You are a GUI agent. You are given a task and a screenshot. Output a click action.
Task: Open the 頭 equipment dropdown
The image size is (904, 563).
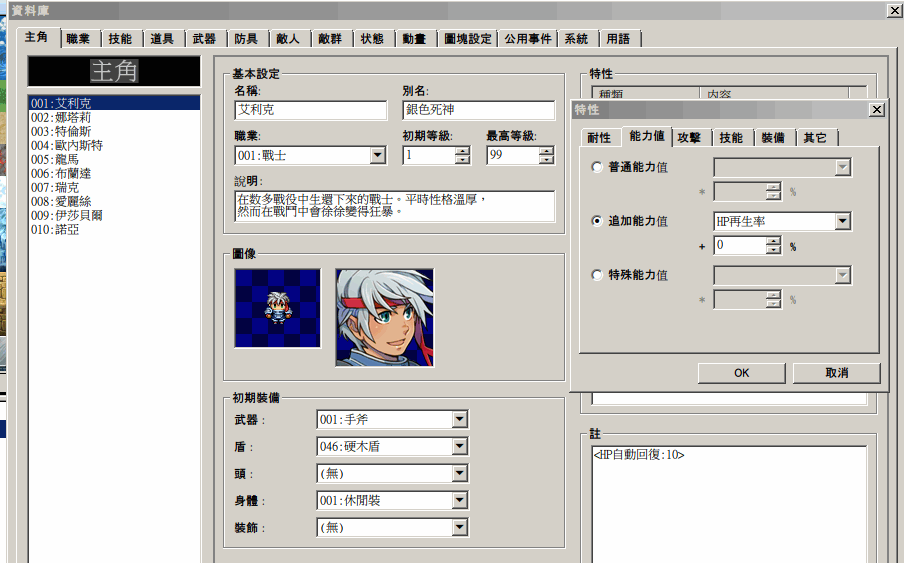392,474
